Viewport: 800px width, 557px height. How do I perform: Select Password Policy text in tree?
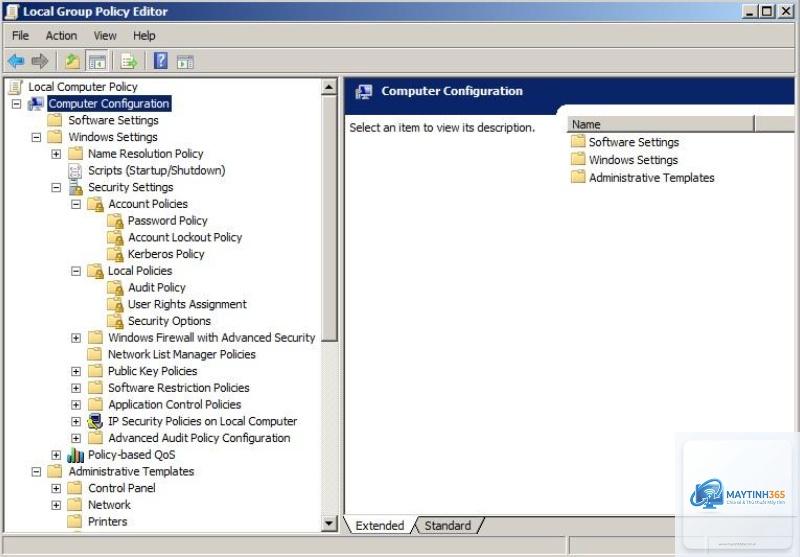click(x=167, y=221)
